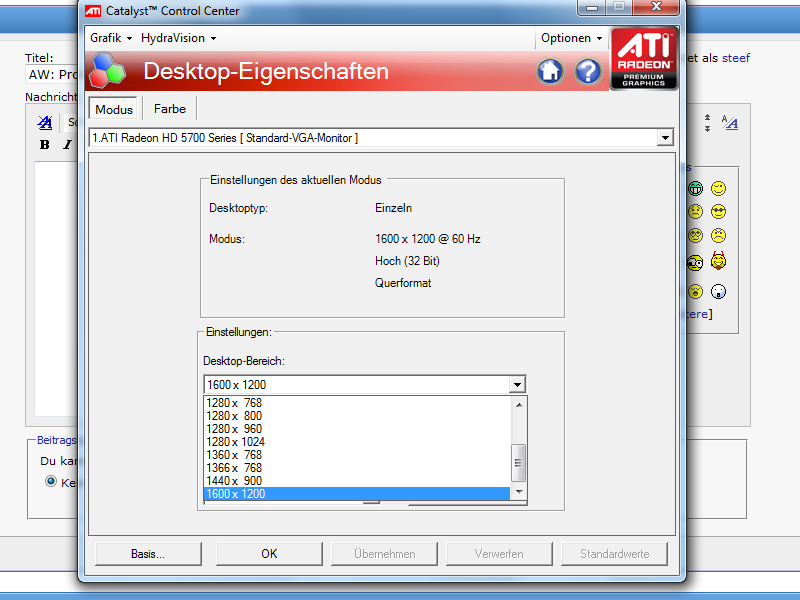This screenshot has height=600, width=800.
Task: Click the resolution list scrollbar thumb
Action: [519, 463]
